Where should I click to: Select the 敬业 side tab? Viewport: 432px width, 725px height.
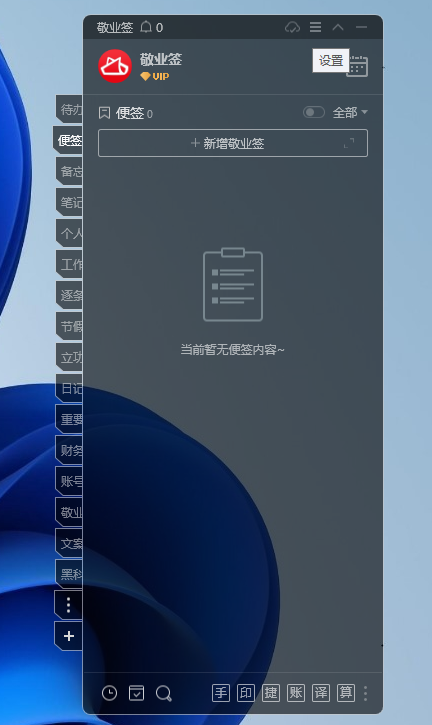[x=69, y=512]
